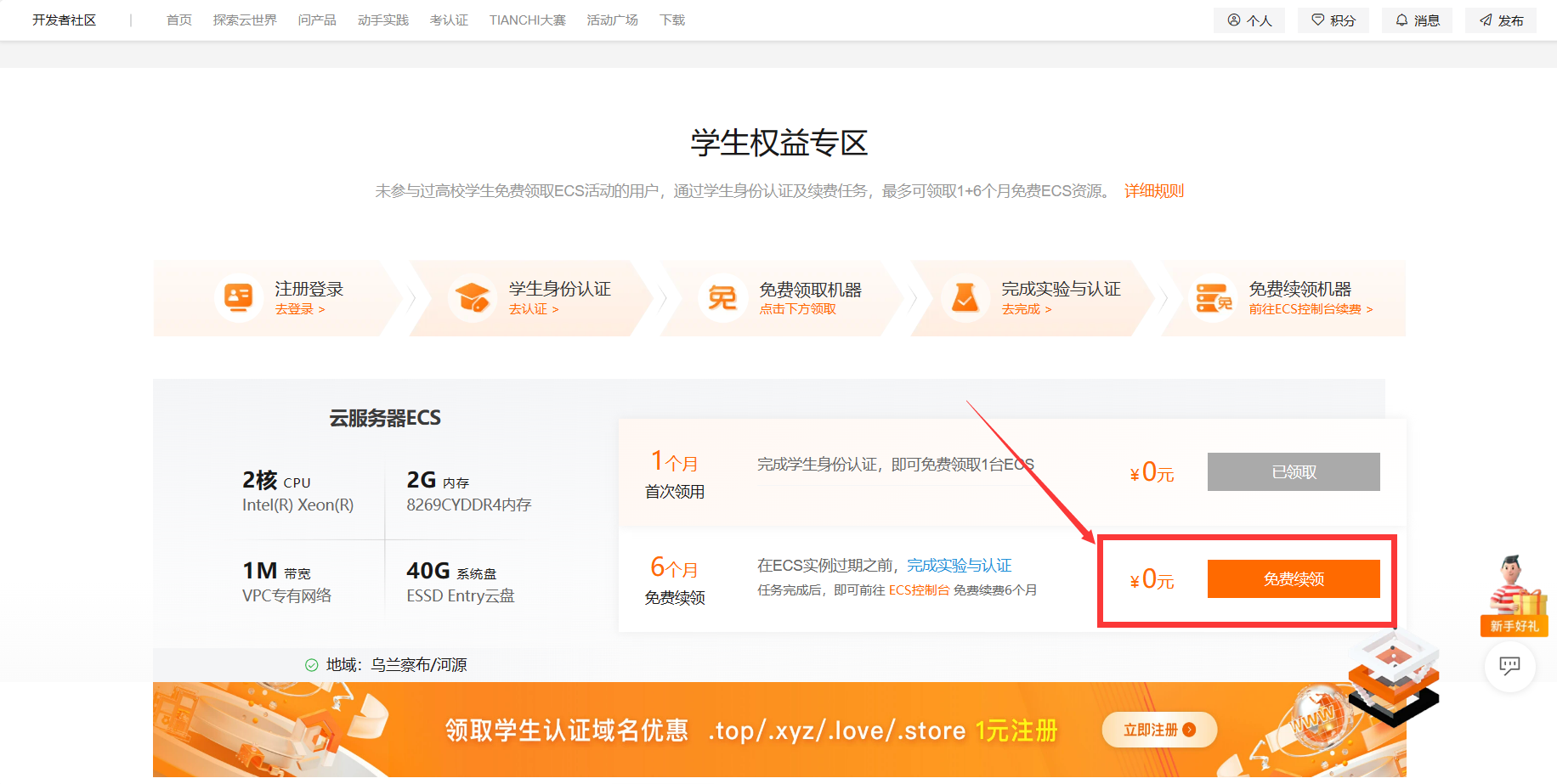Click the 40G 系统盘 spec text

click(x=451, y=571)
